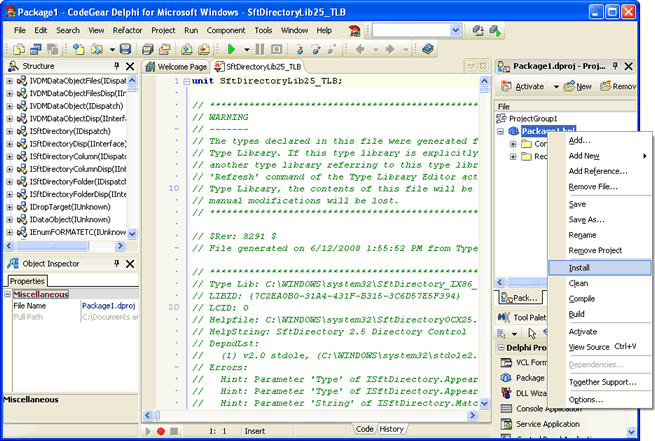Collapse the Delphi Projects palette category

point(500,347)
